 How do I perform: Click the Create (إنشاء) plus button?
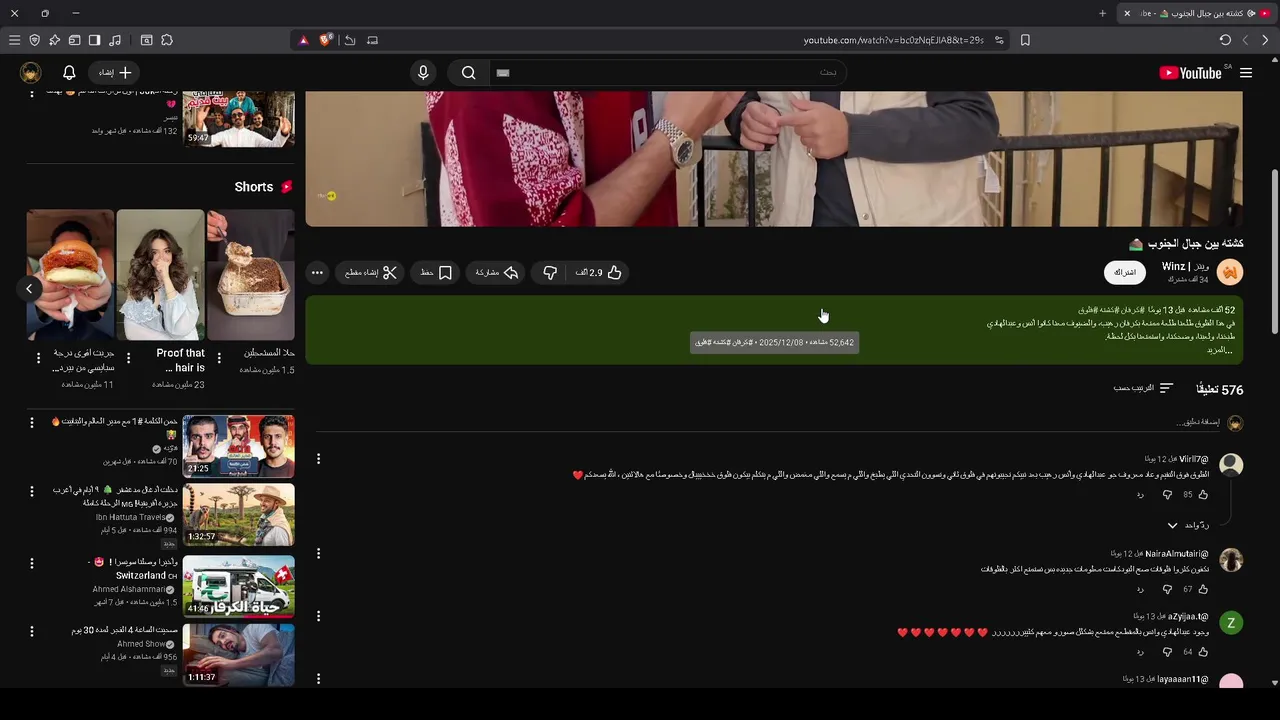[115, 73]
